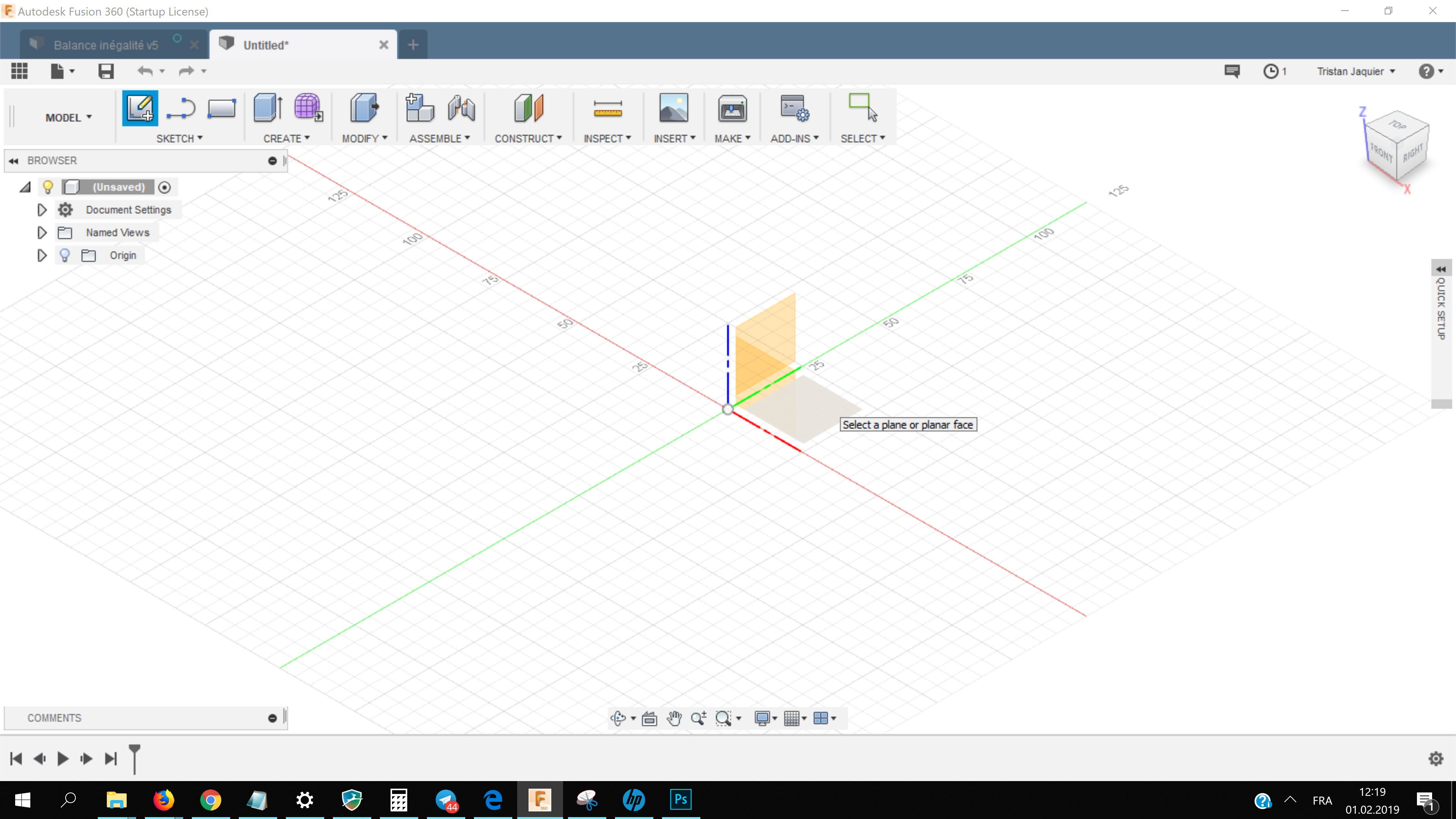The height and width of the screenshot is (819, 1456).
Task: Expand the Document Settings node
Action: 41,210
